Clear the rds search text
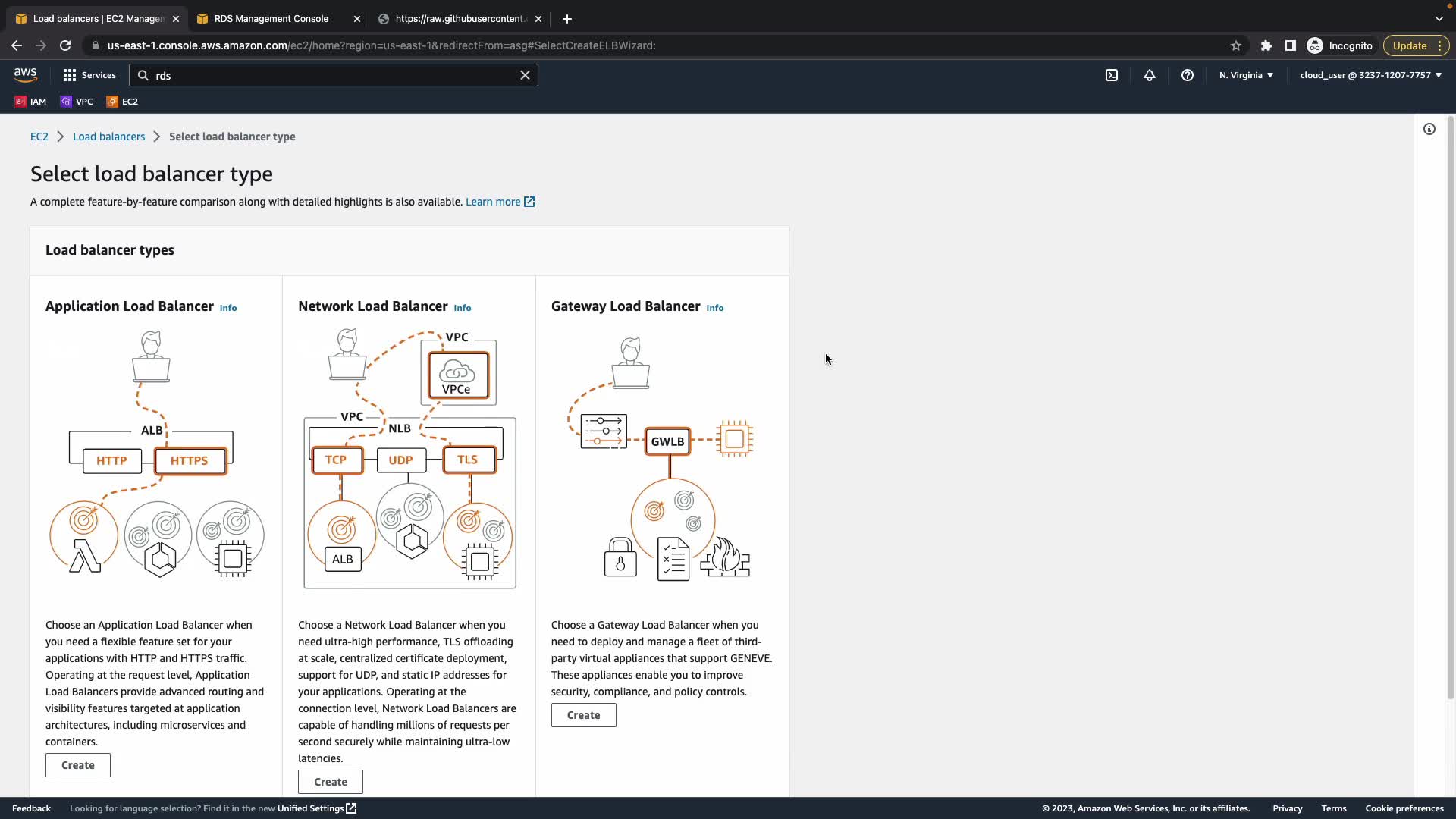Image resolution: width=1456 pixels, height=819 pixels. (525, 75)
